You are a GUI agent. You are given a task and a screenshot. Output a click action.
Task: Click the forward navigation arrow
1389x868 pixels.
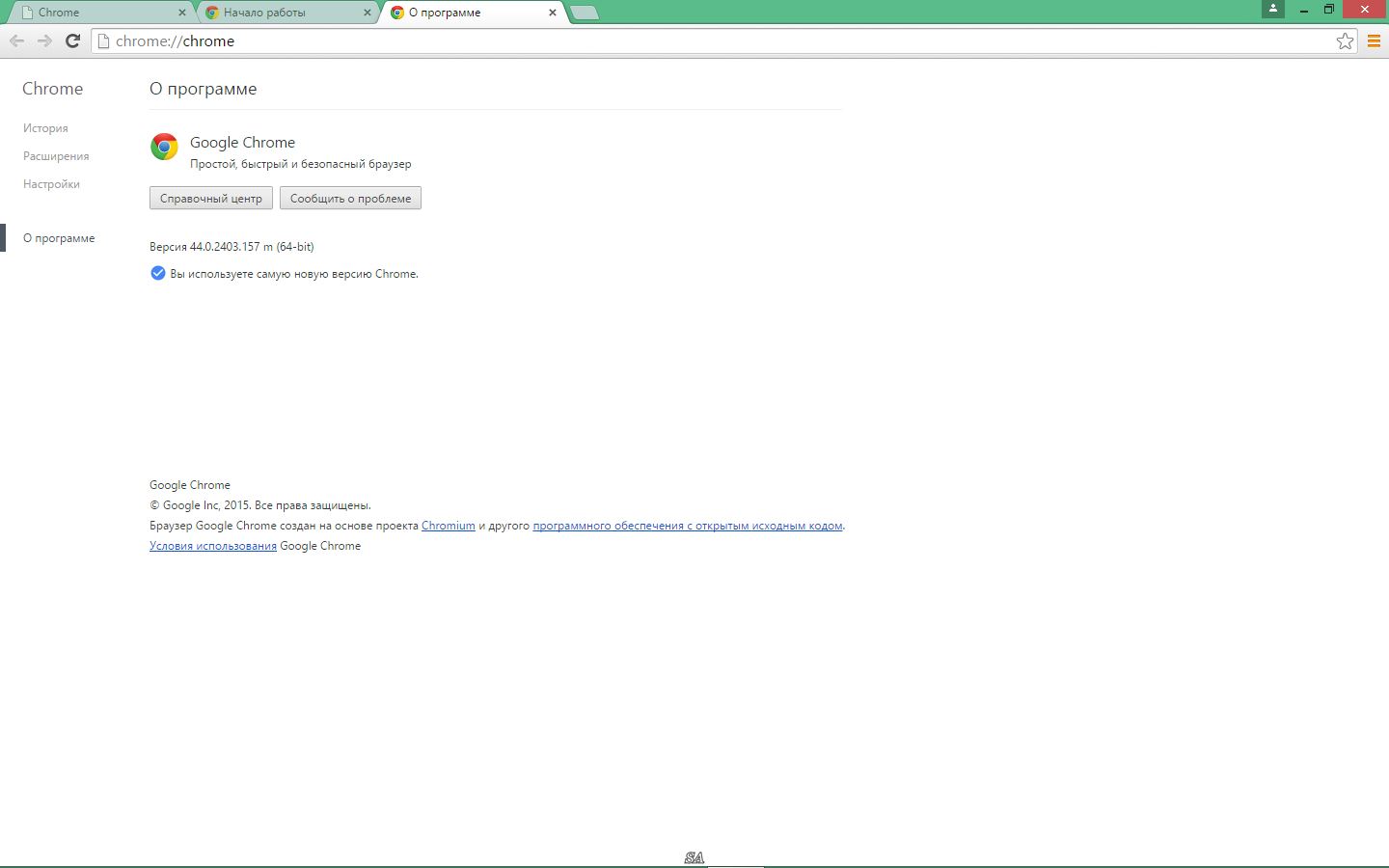pyautogui.click(x=44, y=41)
